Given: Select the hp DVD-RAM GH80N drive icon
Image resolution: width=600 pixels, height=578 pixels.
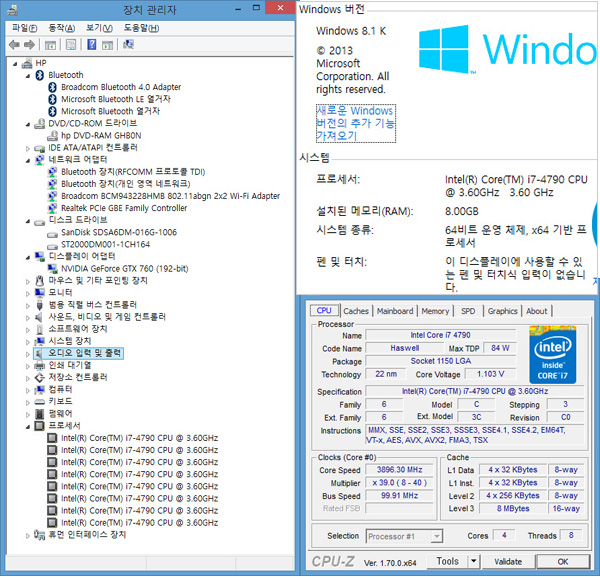Looking at the screenshot, I should (x=52, y=136).
